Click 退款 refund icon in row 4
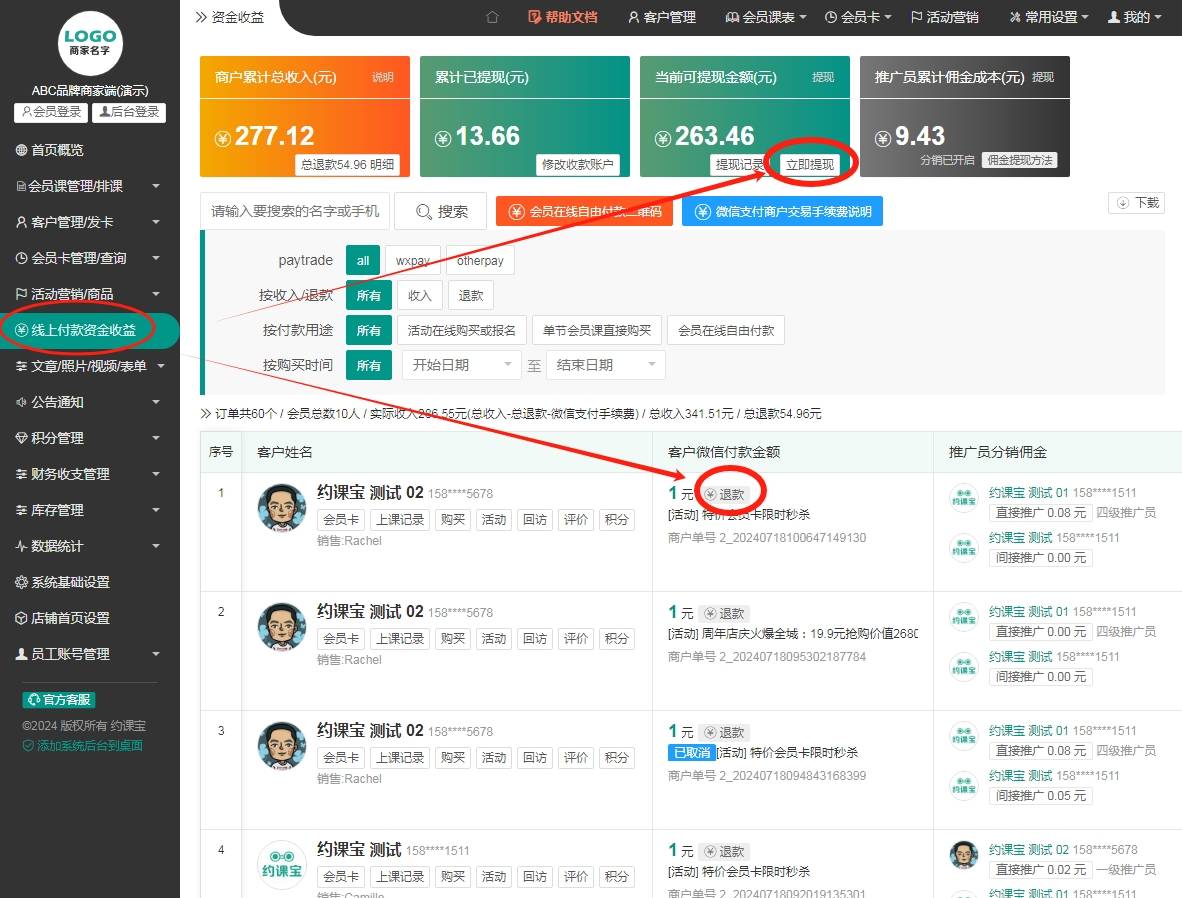The width and height of the screenshot is (1182, 898). pos(724,852)
